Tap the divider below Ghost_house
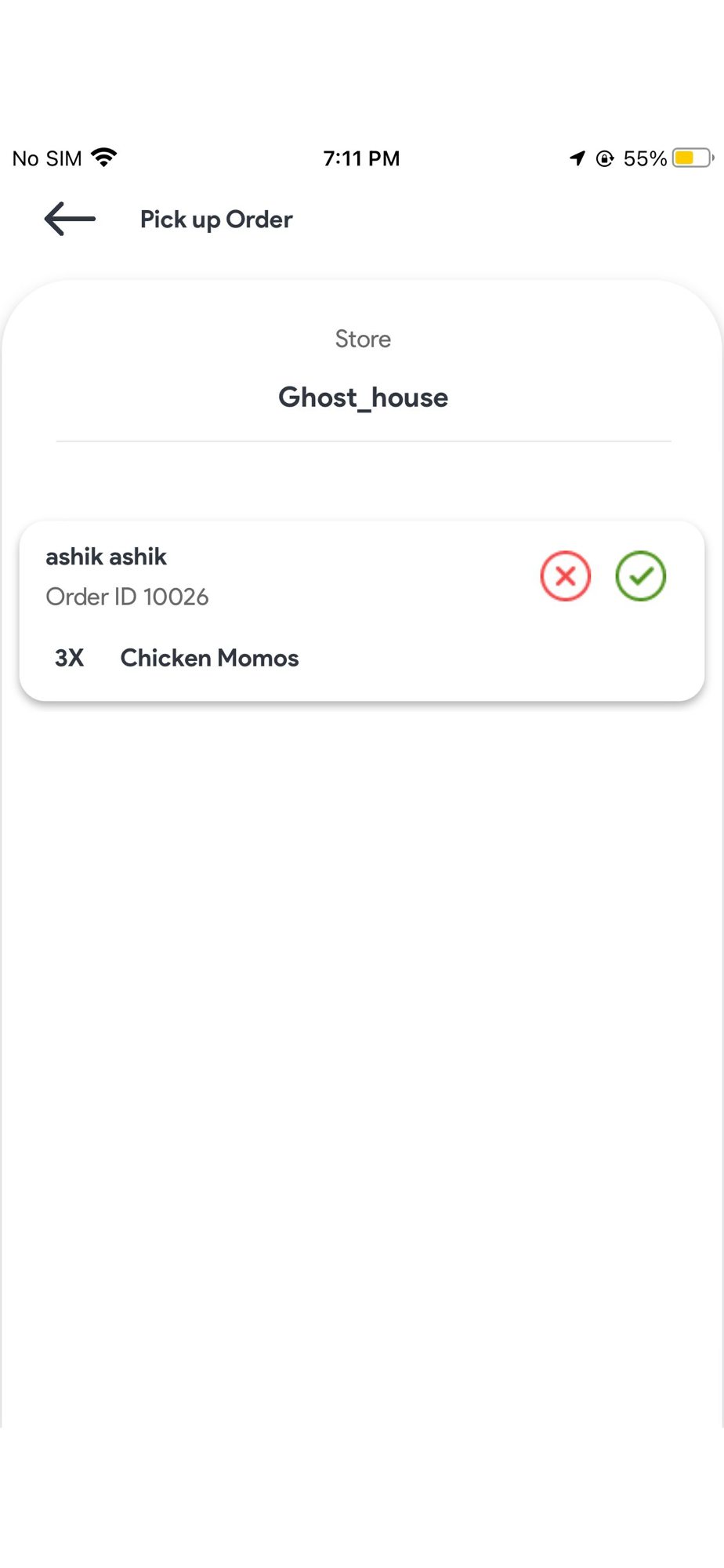This screenshot has width=724, height=1568. pyautogui.click(x=364, y=441)
